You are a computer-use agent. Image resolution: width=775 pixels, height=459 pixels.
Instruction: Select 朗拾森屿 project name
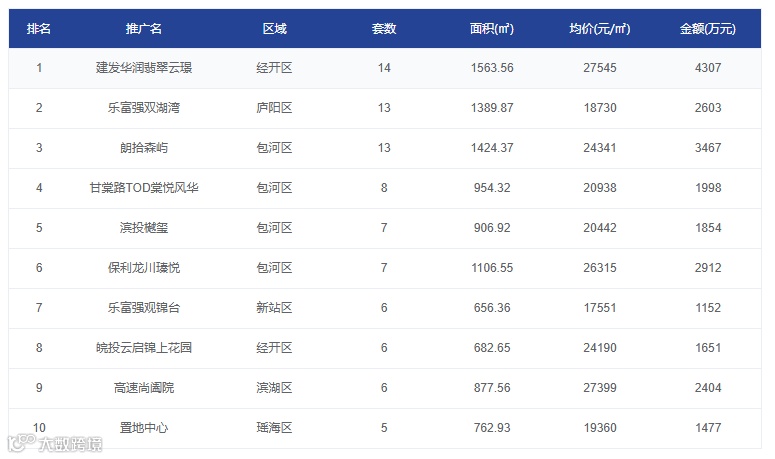click(144, 148)
